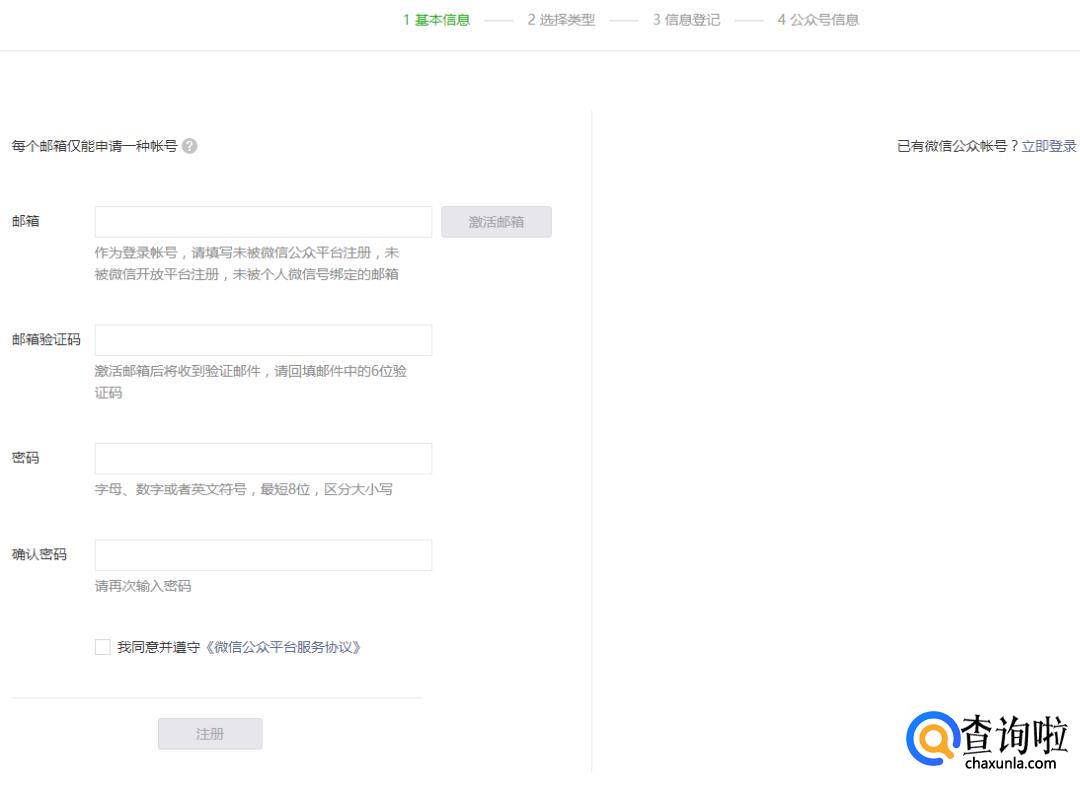Click the help question mark icon
1080x794 pixels.
pyautogui.click(x=189, y=146)
